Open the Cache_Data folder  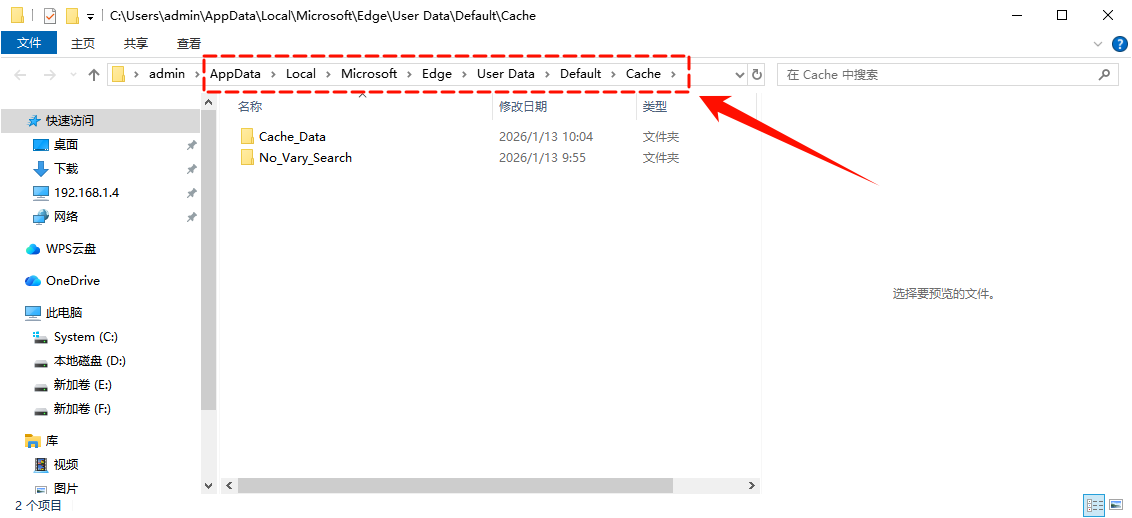(x=291, y=136)
